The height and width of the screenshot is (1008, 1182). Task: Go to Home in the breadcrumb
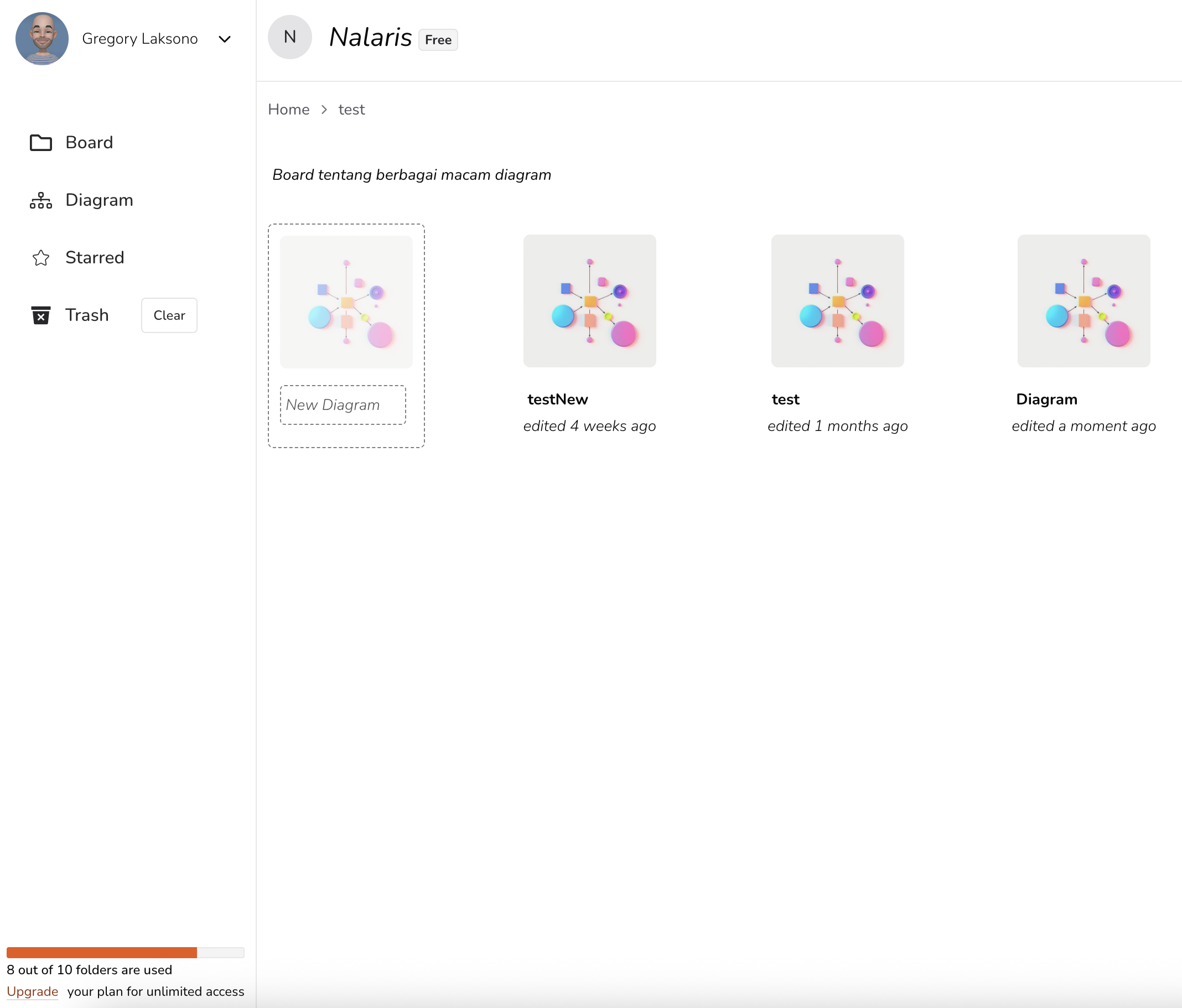click(289, 110)
